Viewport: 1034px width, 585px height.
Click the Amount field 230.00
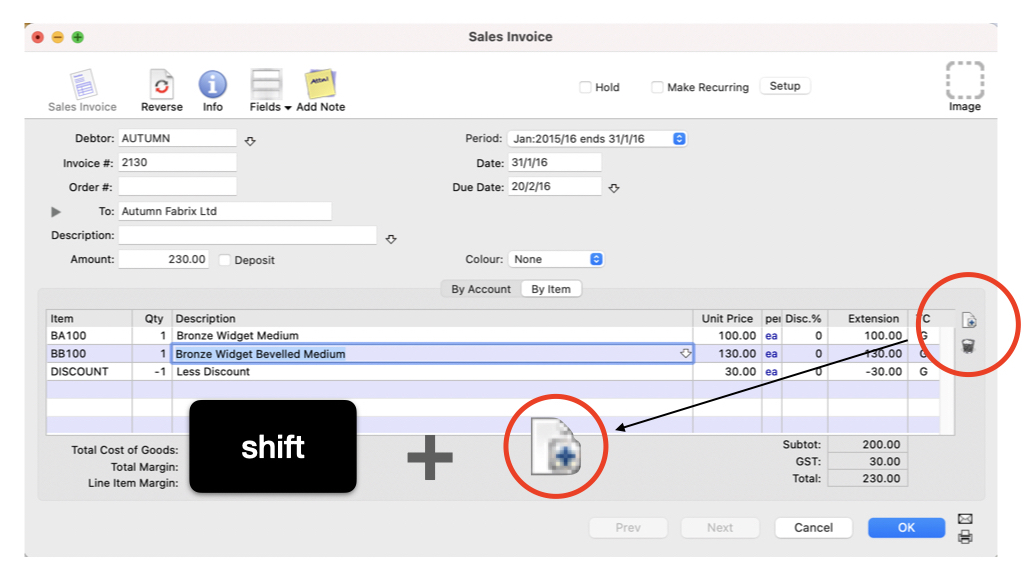[164, 259]
